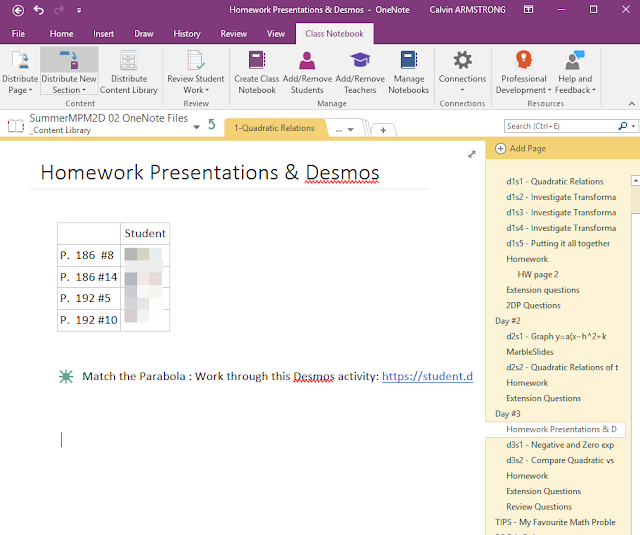
Task: Click the P. 192 #5 table cell
Action: (89, 298)
